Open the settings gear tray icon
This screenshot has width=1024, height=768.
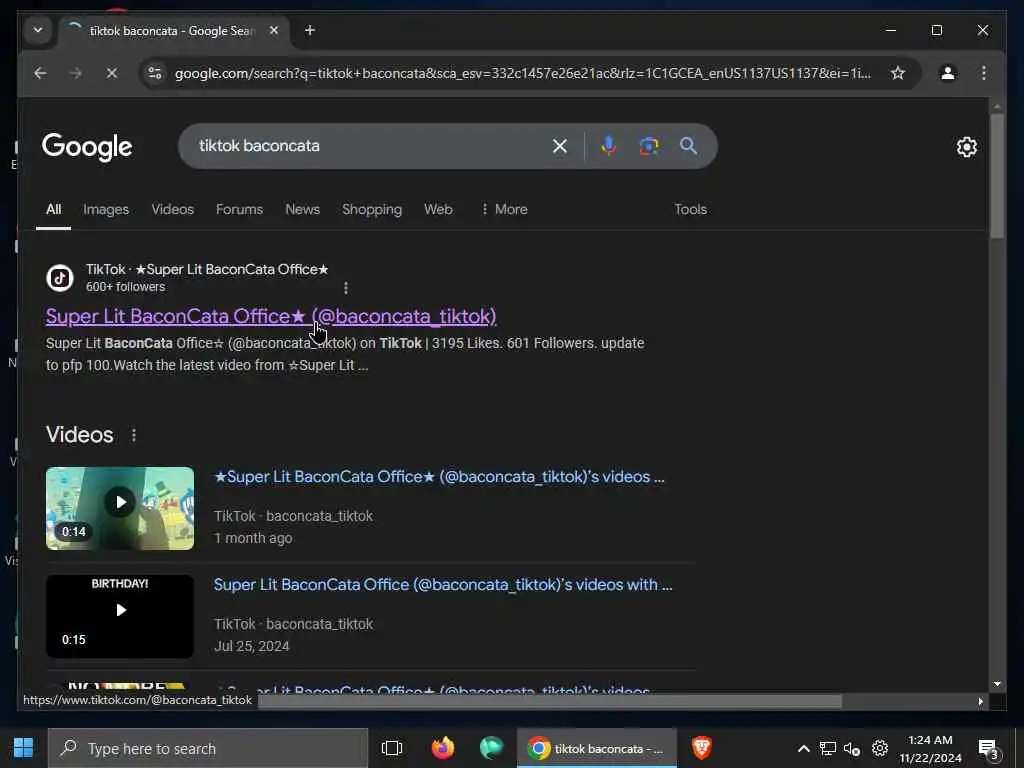[x=880, y=748]
